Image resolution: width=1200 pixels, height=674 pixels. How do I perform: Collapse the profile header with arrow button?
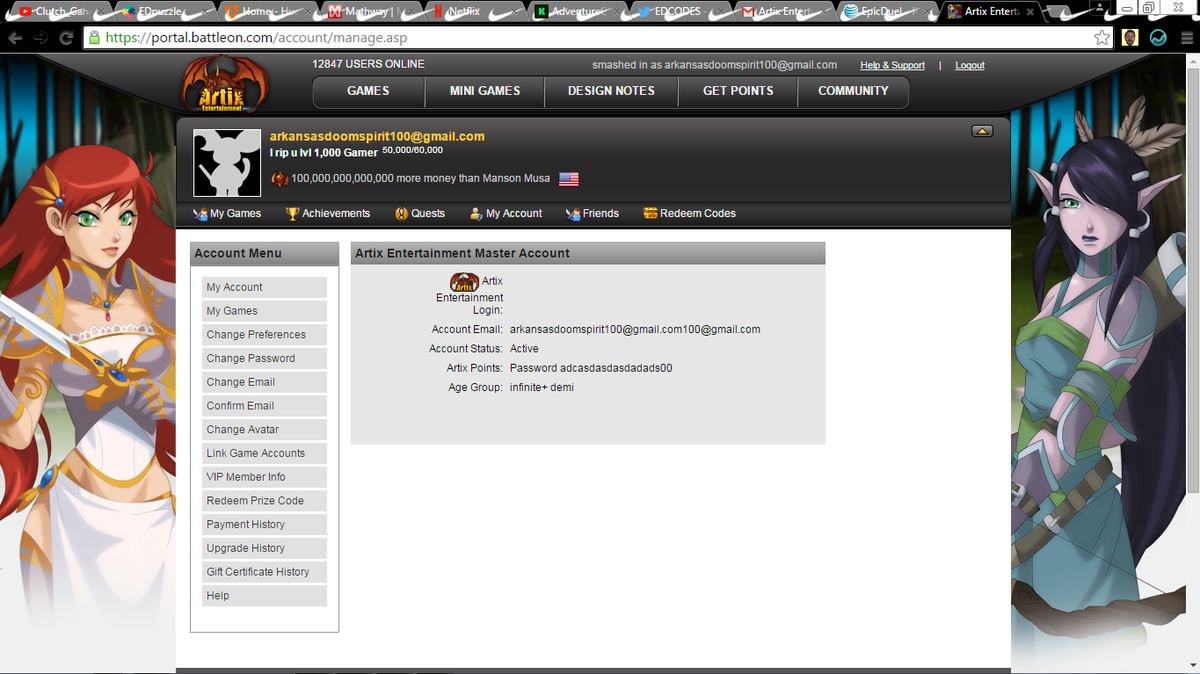(x=982, y=131)
